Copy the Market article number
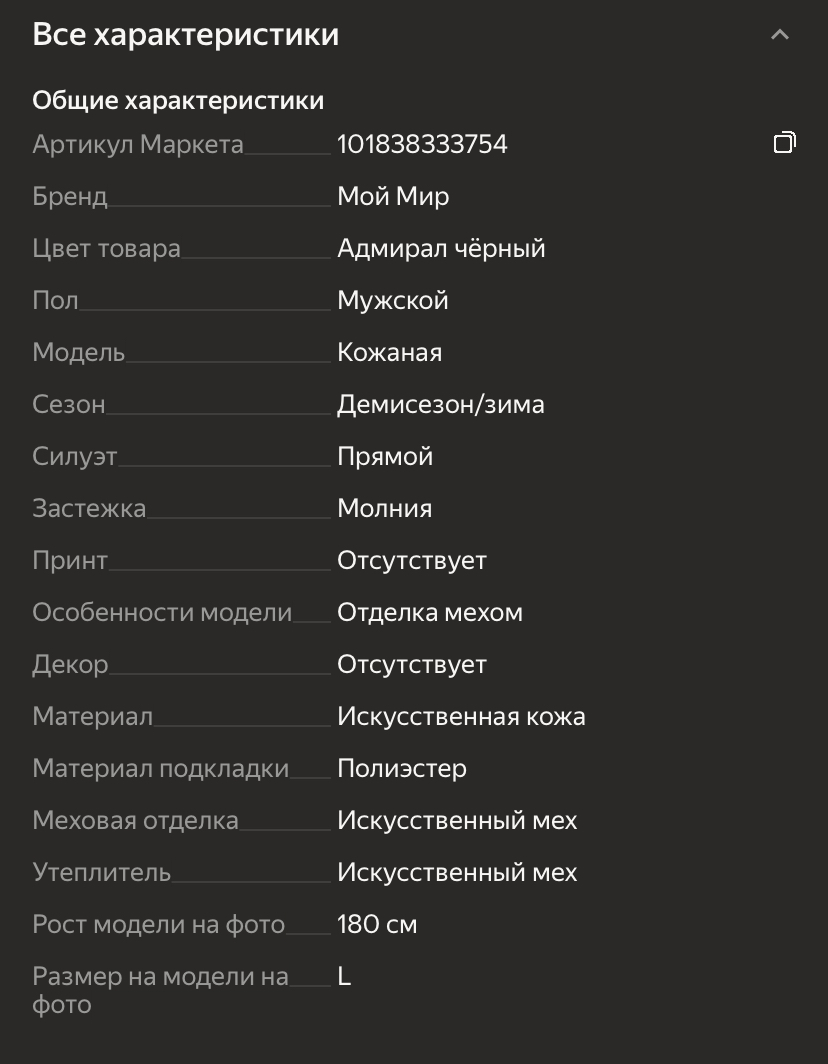 (x=784, y=144)
